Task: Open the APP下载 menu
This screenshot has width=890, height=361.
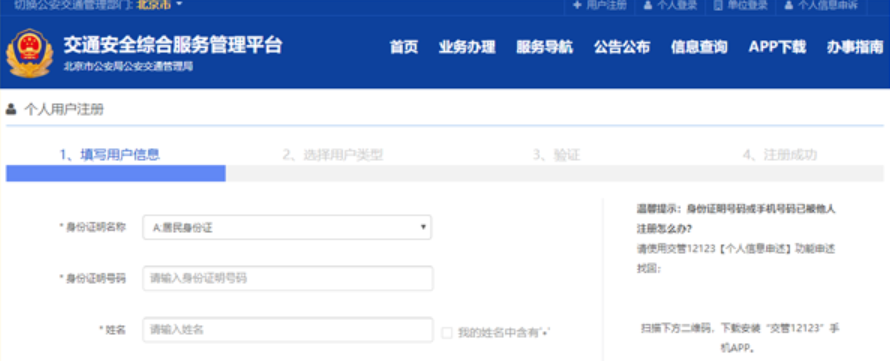Action: [x=777, y=47]
